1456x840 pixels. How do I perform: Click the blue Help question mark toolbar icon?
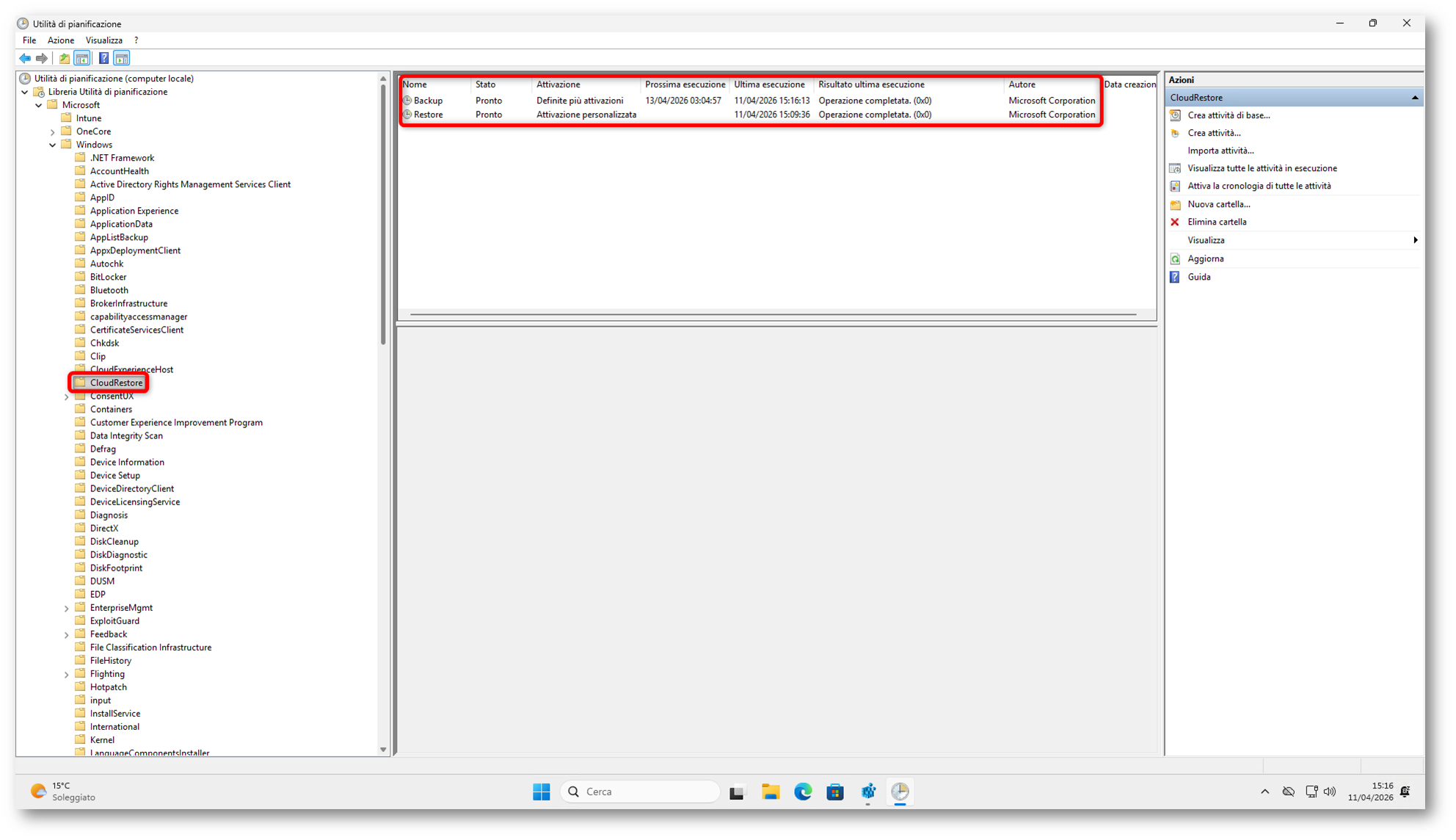[103, 58]
